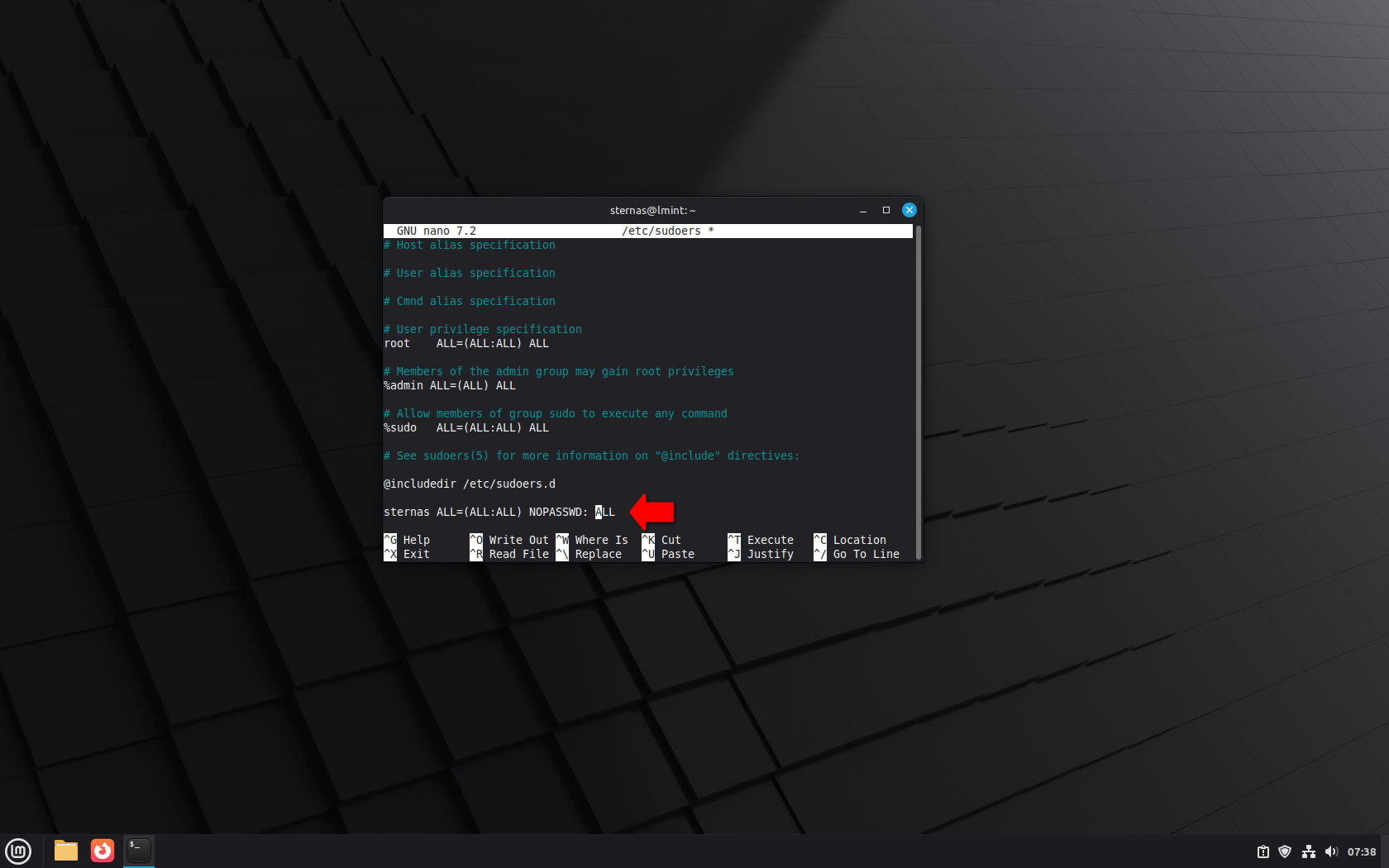Click the 'Execute' shortcut label
1389x868 pixels.
pyautogui.click(x=770, y=540)
